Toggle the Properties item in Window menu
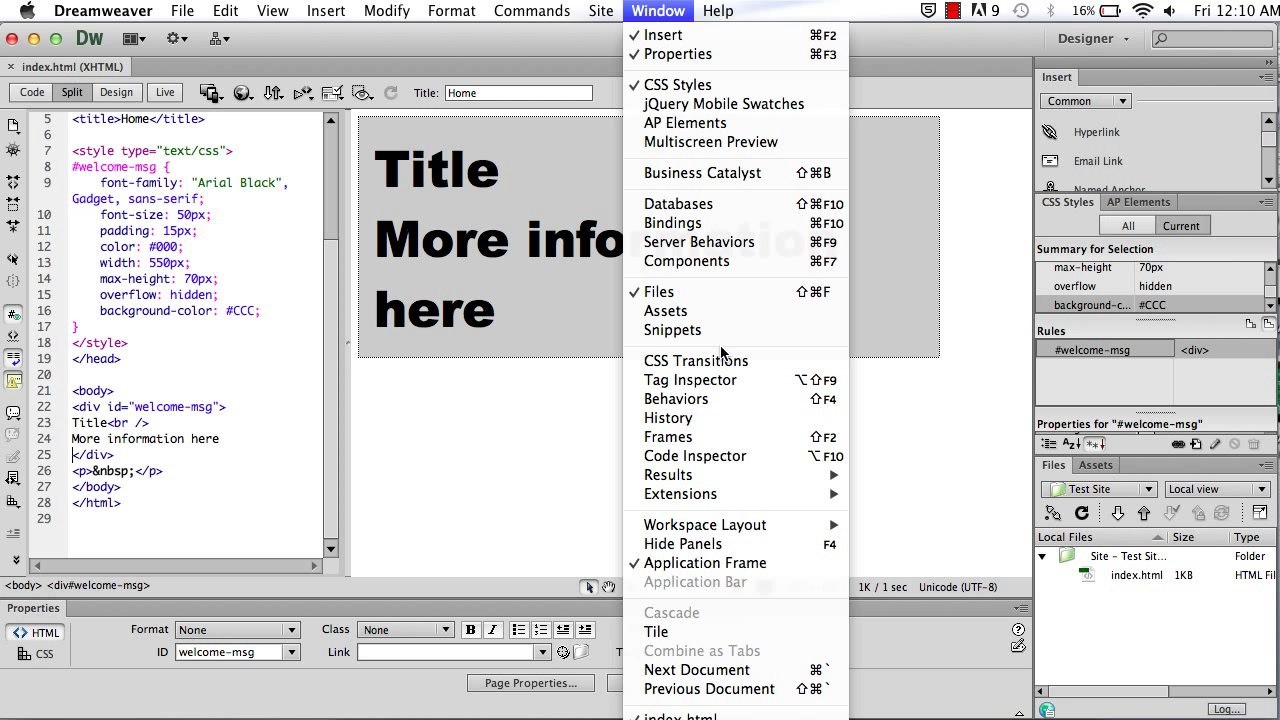The height and width of the screenshot is (720, 1280). tap(734, 54)
